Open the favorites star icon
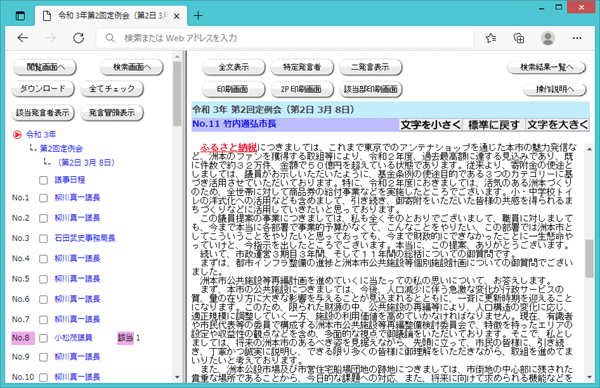Viewport: 600px width, 388px height. [x=491, y=38]
